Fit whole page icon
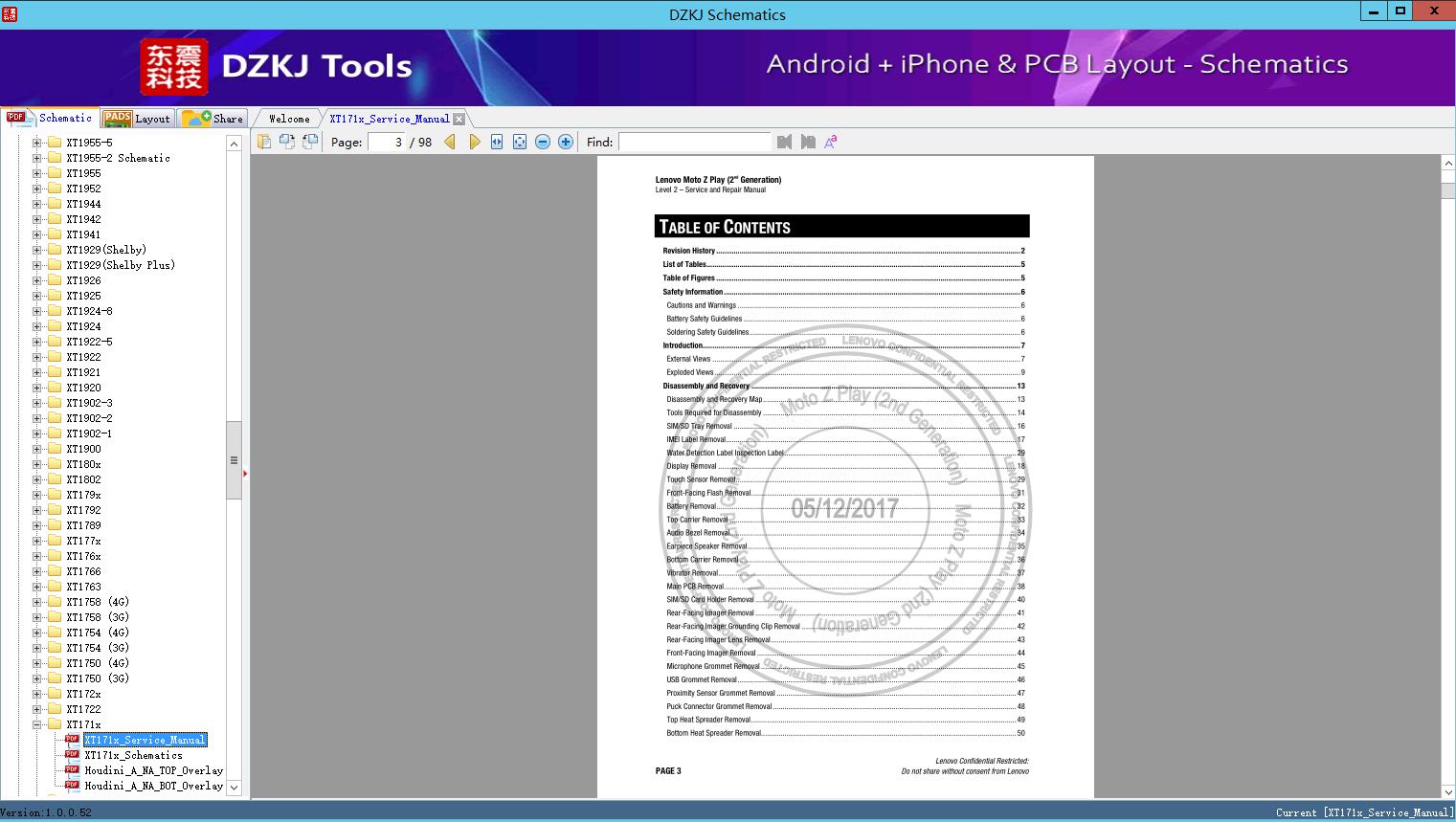The height and width of the screenshot is (822, 1456). 520,142
